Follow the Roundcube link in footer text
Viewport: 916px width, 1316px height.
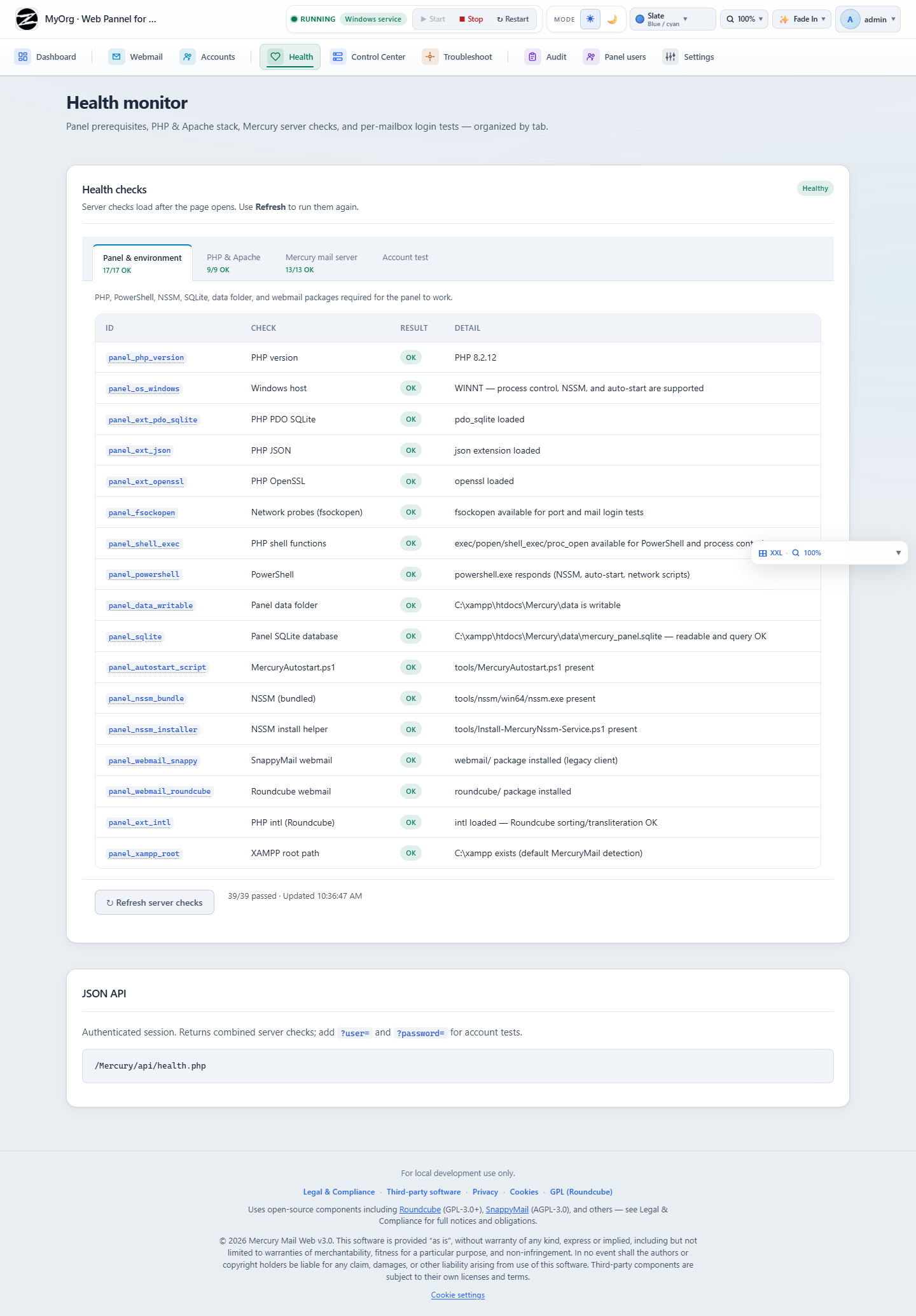click(420, 1210)
